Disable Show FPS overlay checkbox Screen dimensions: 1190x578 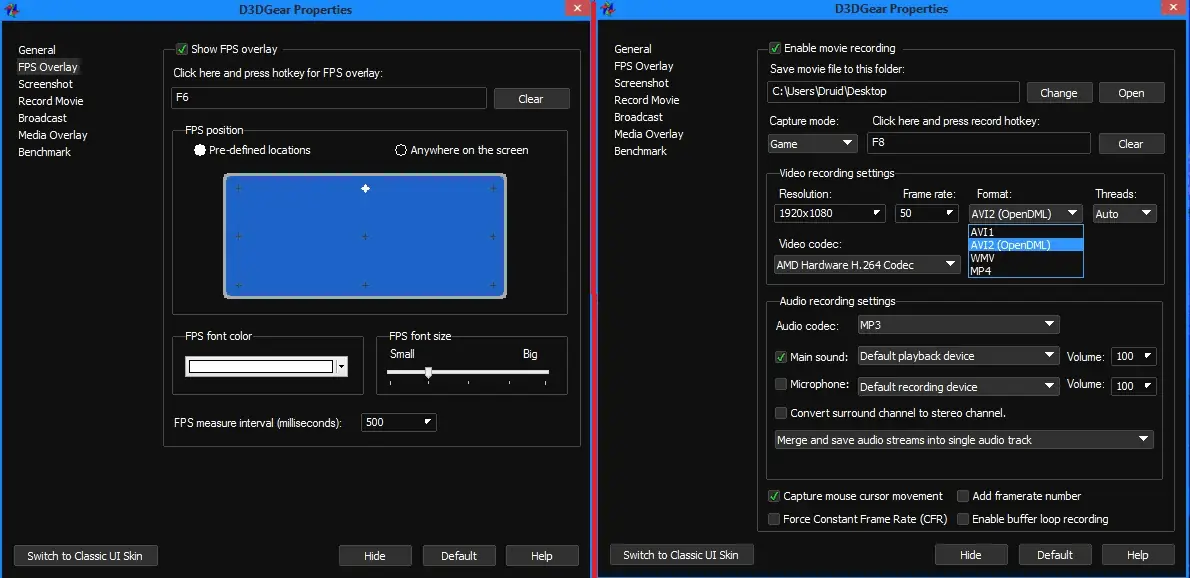[181, 49]
